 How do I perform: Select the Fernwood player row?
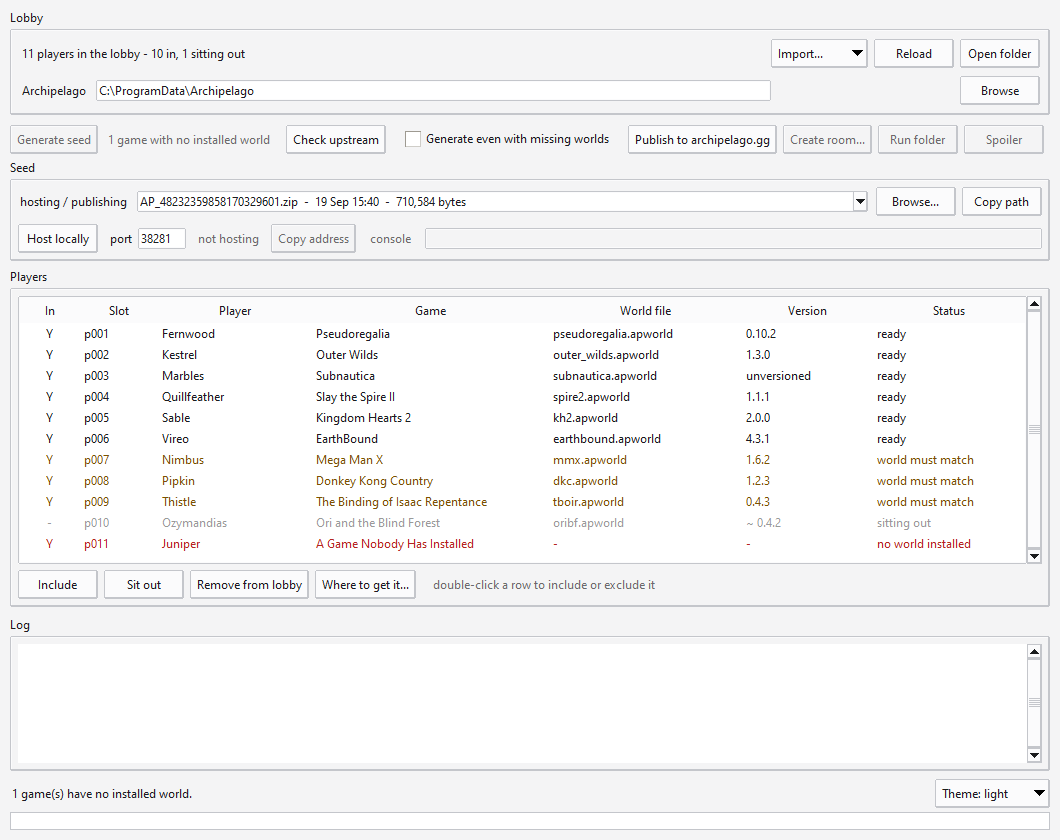(x=522, y=334)
